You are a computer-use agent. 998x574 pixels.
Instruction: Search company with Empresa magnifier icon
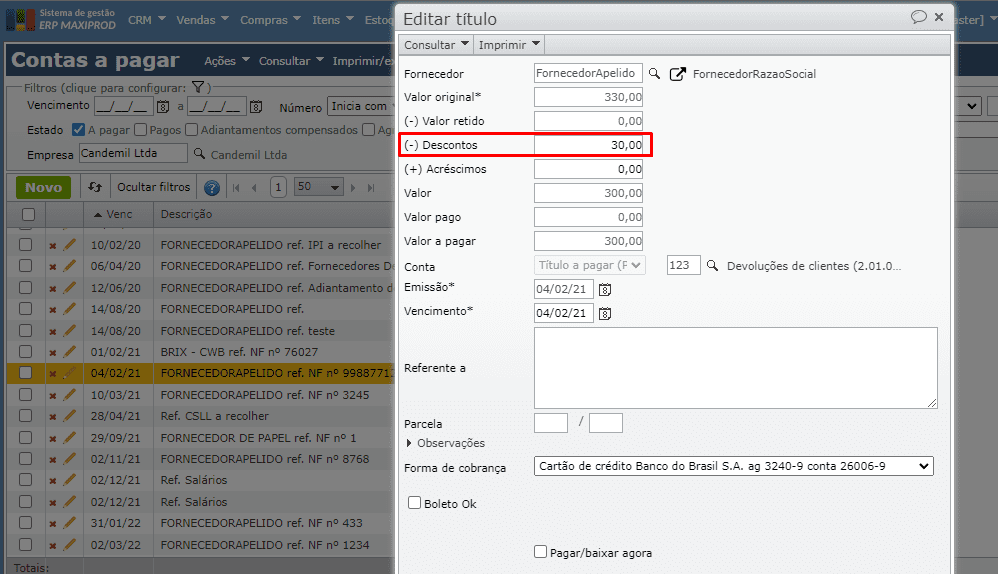point(199,154)
